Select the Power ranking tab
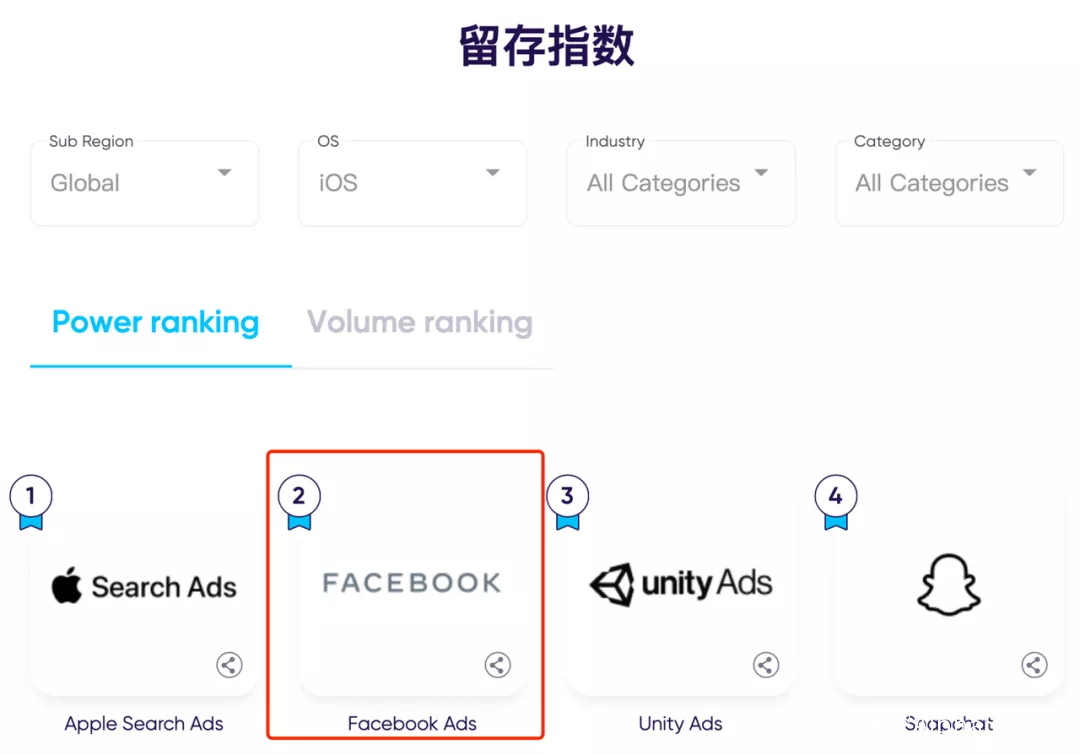Screen dimensions: 1080x755 [156, 322]
